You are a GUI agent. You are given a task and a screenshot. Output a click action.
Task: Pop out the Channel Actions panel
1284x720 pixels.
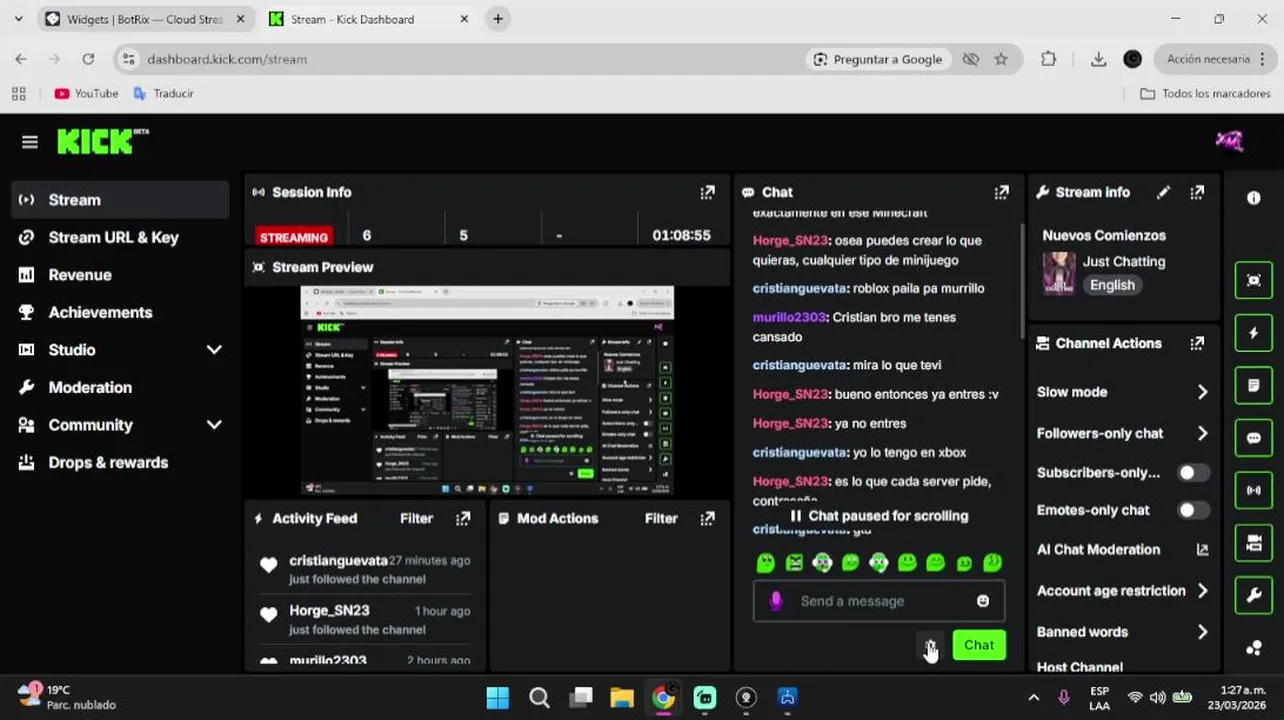click(x=1197, y=343)
